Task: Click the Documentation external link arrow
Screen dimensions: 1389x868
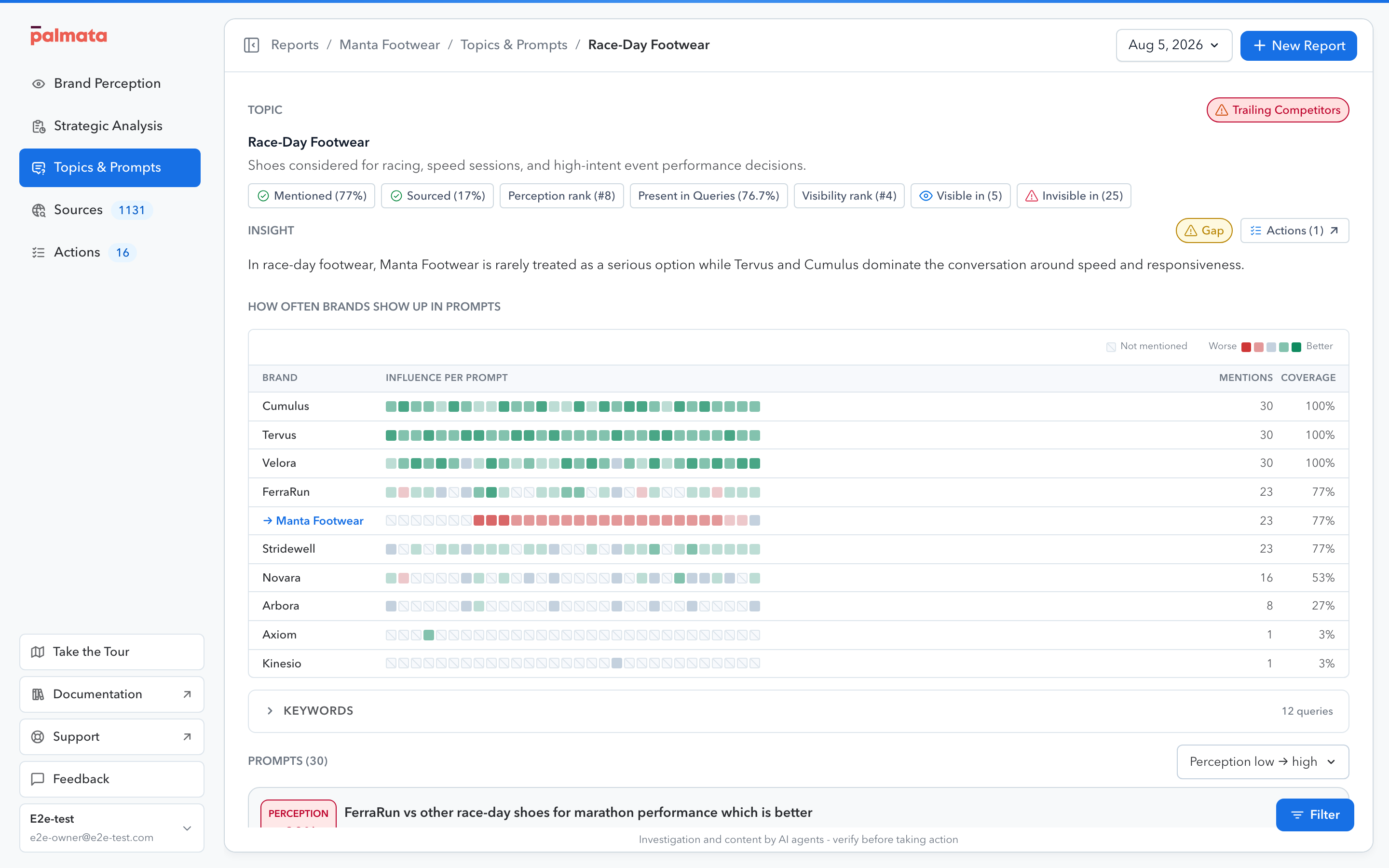Action: click(x=187, y=694)
